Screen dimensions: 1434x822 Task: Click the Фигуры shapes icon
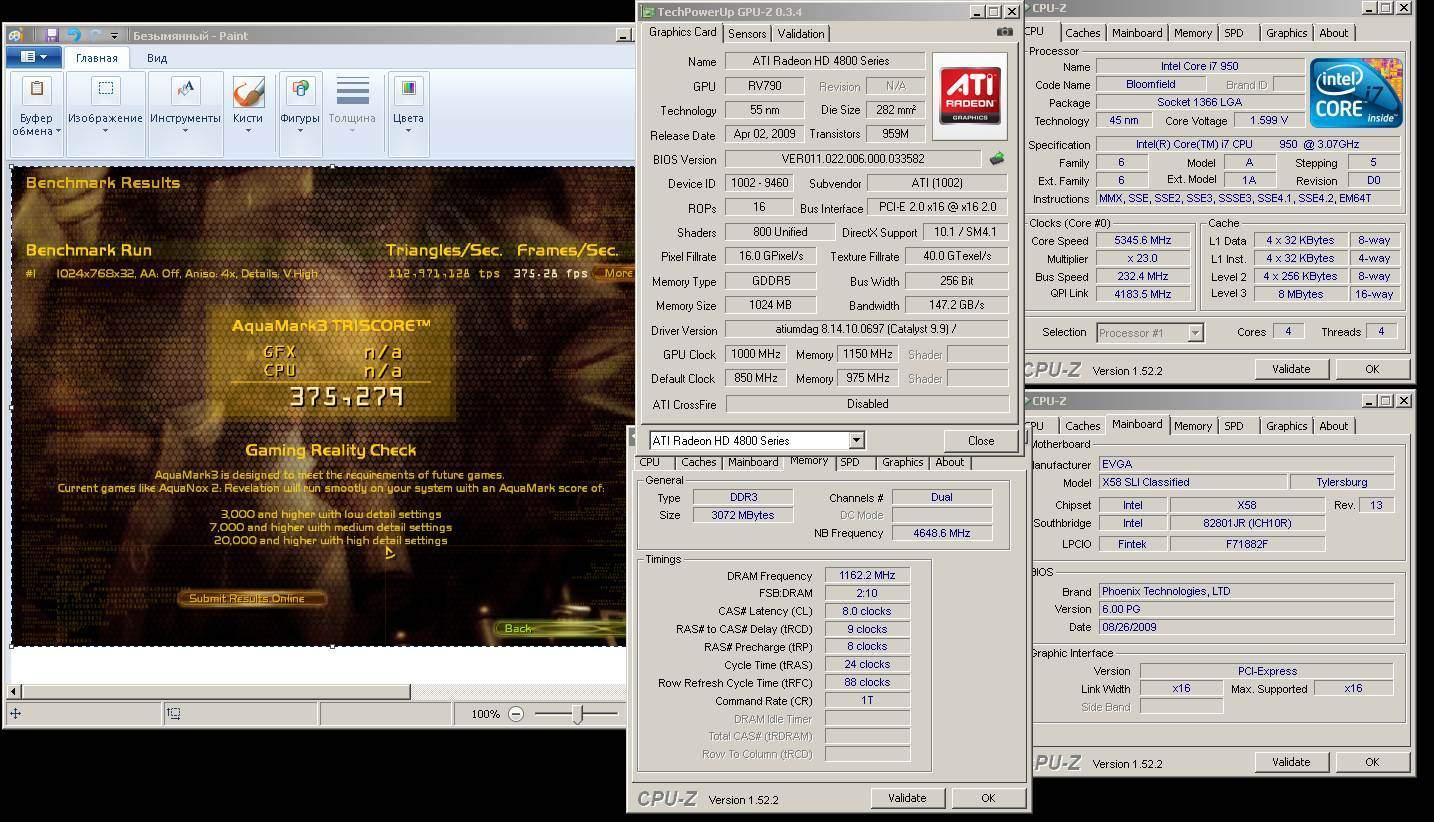click(300, 90)
